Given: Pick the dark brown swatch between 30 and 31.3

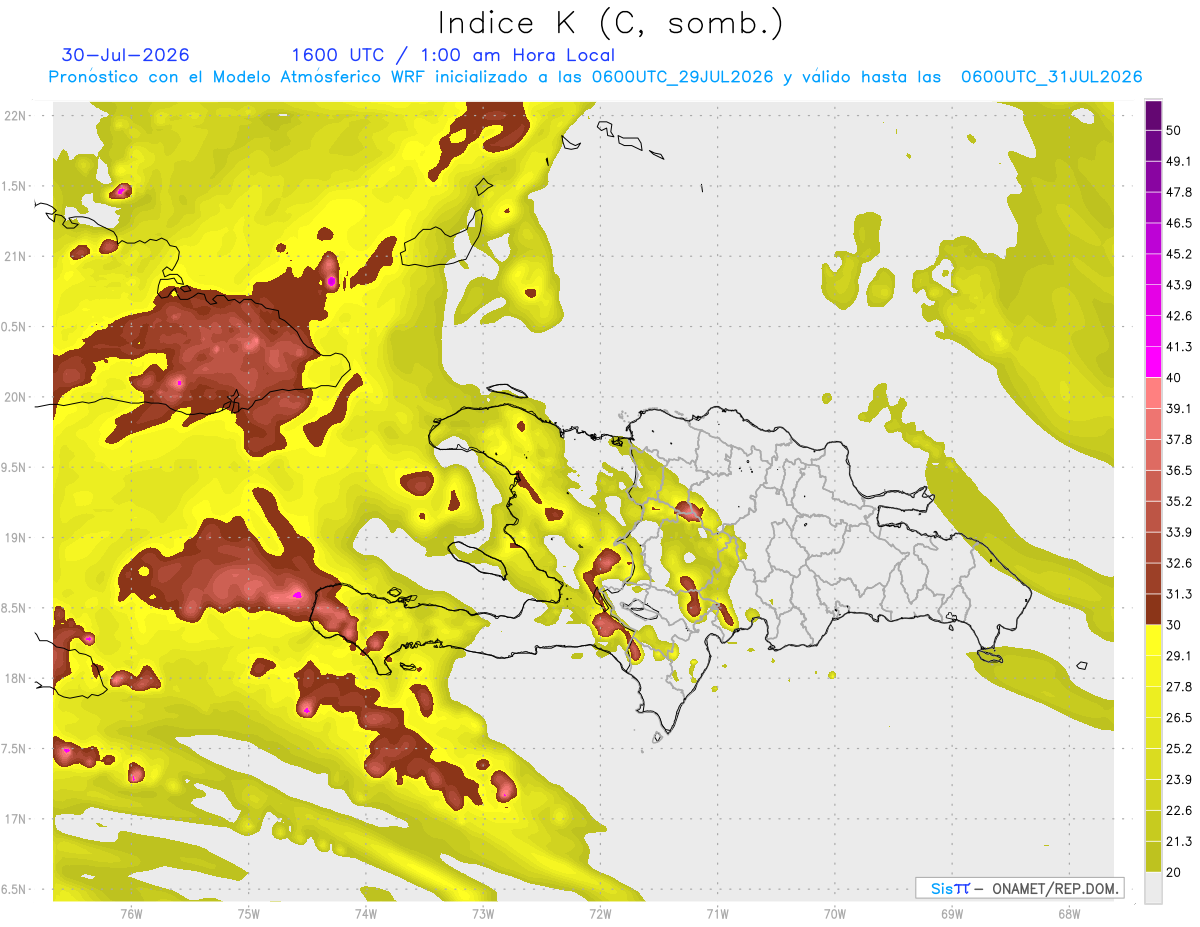Looking at the screenshot, I should (1153, 609).
